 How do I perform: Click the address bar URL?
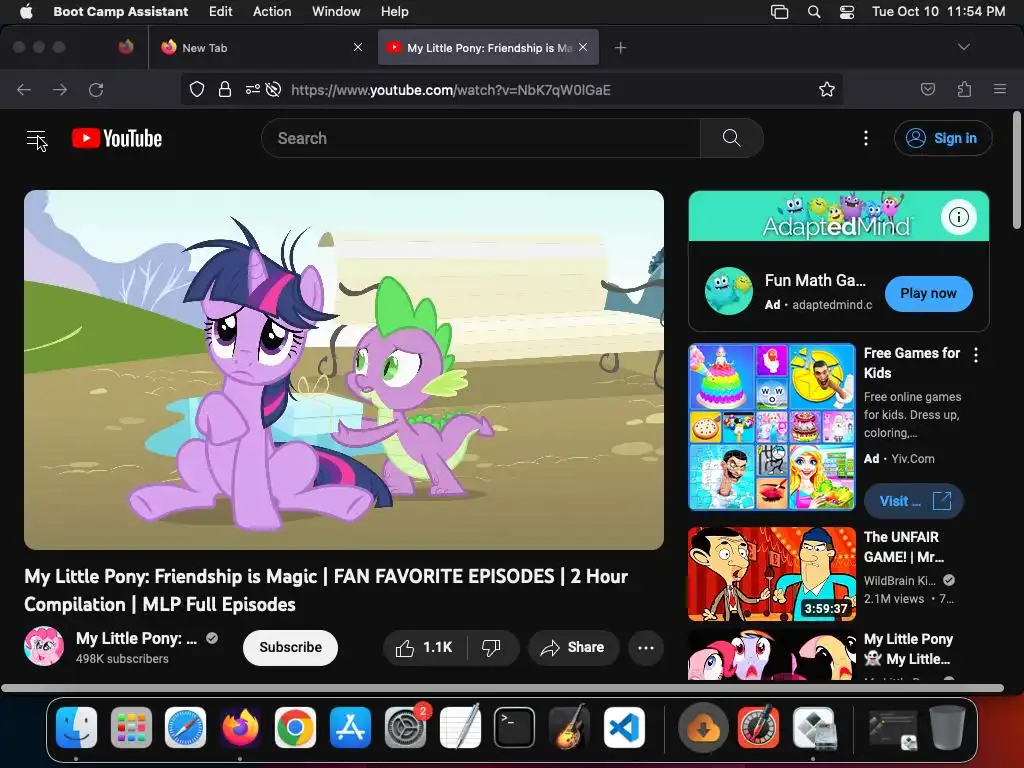pos(451,89)
